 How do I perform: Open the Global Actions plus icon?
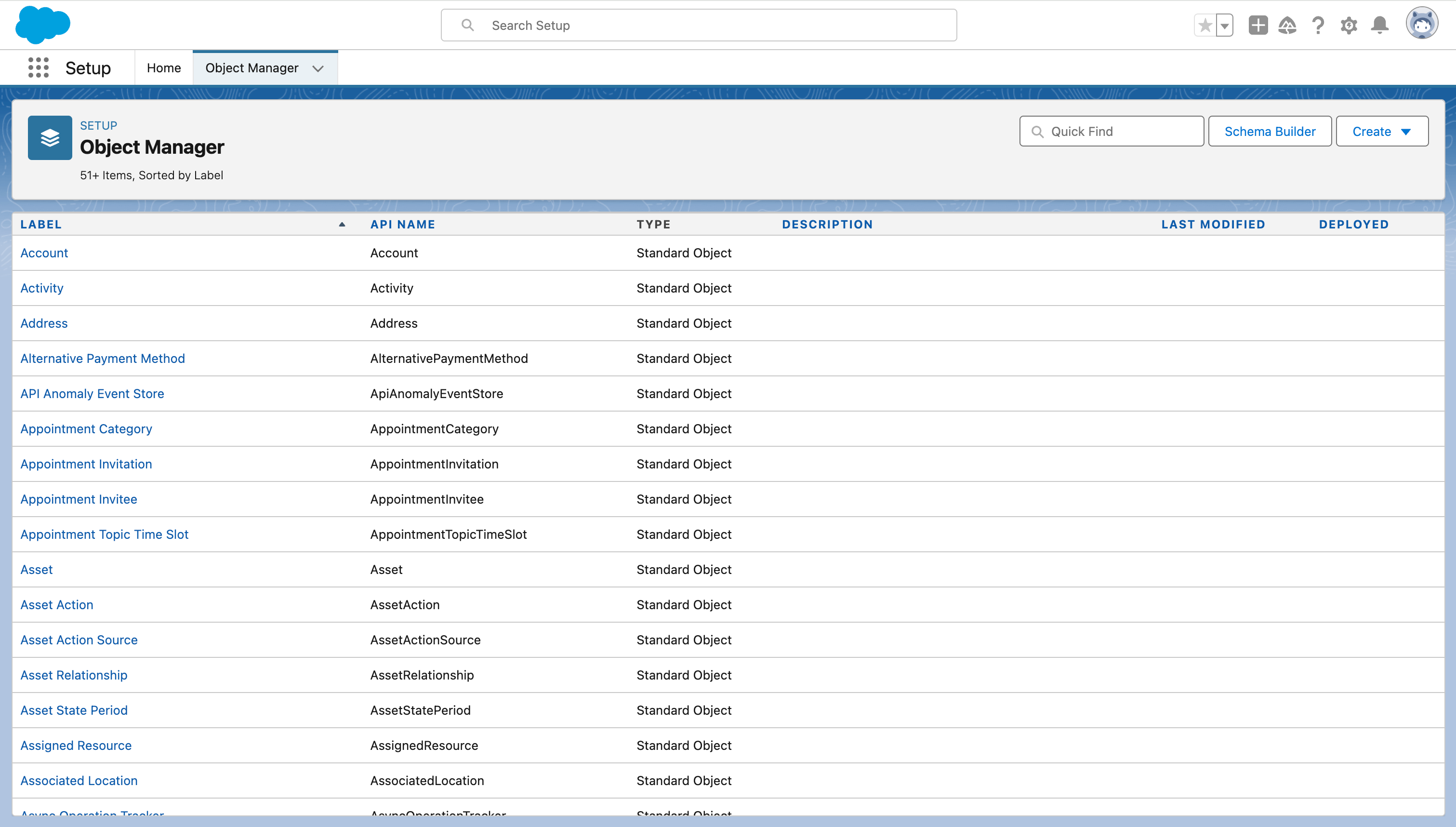(1258, 26)
